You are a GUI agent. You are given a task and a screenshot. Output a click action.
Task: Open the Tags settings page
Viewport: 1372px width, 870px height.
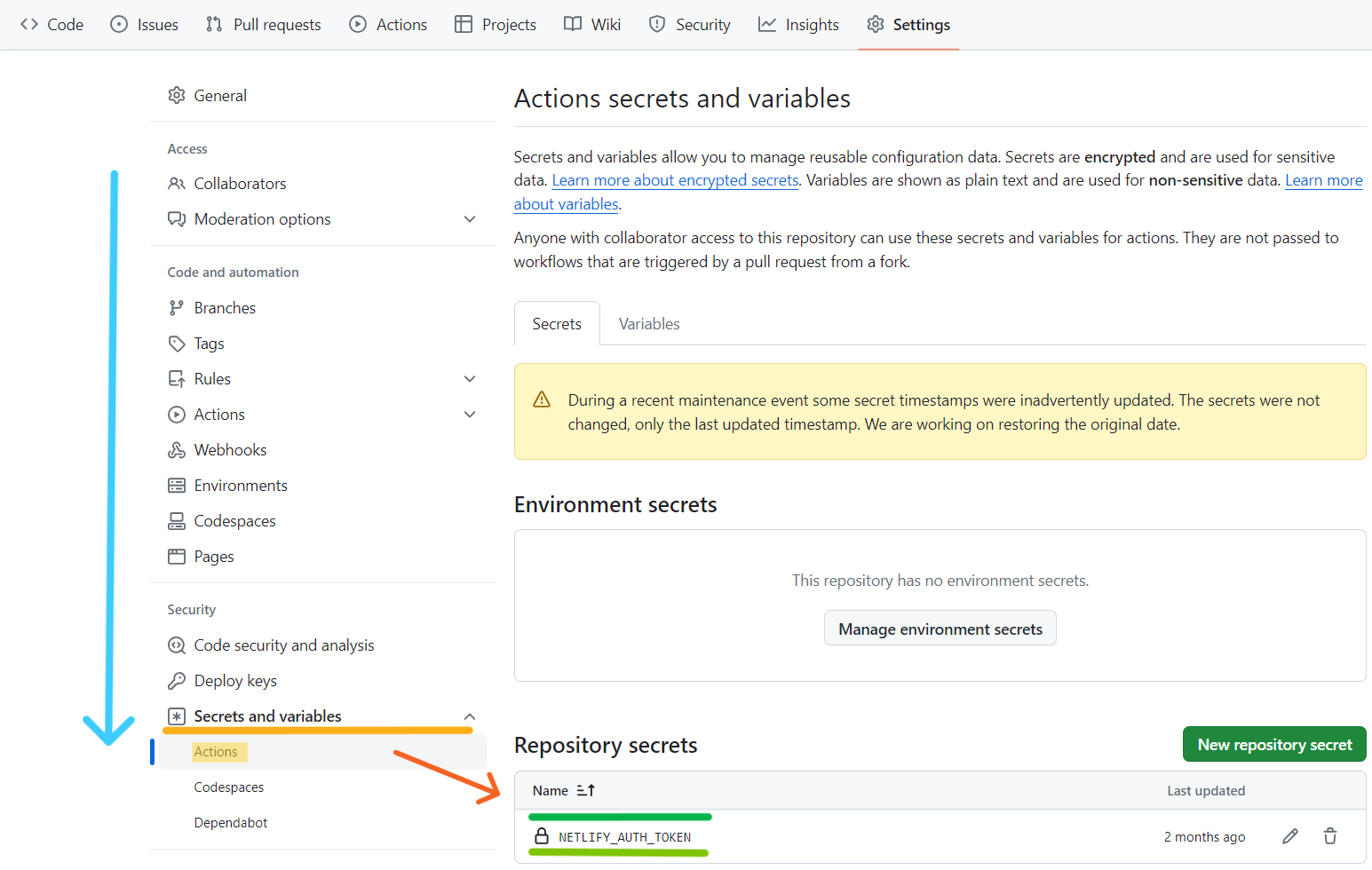point(209,344)
